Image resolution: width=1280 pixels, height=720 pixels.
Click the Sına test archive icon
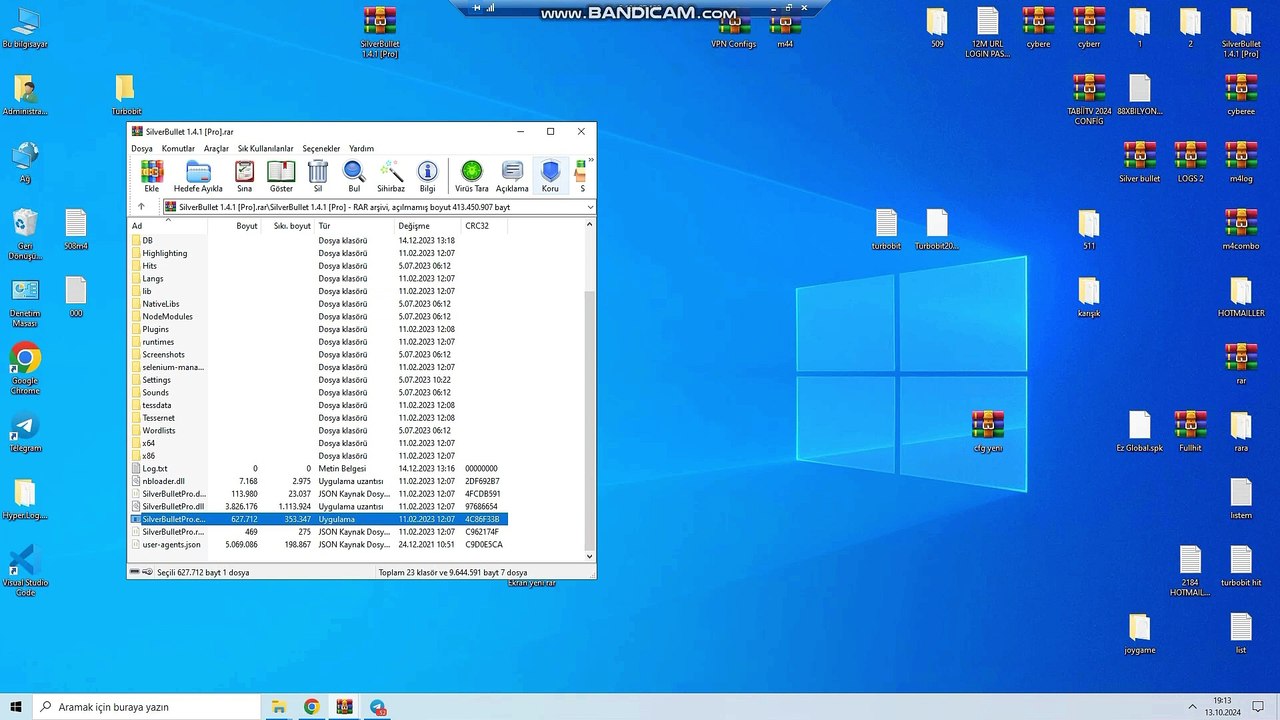[x=244, y=172]
